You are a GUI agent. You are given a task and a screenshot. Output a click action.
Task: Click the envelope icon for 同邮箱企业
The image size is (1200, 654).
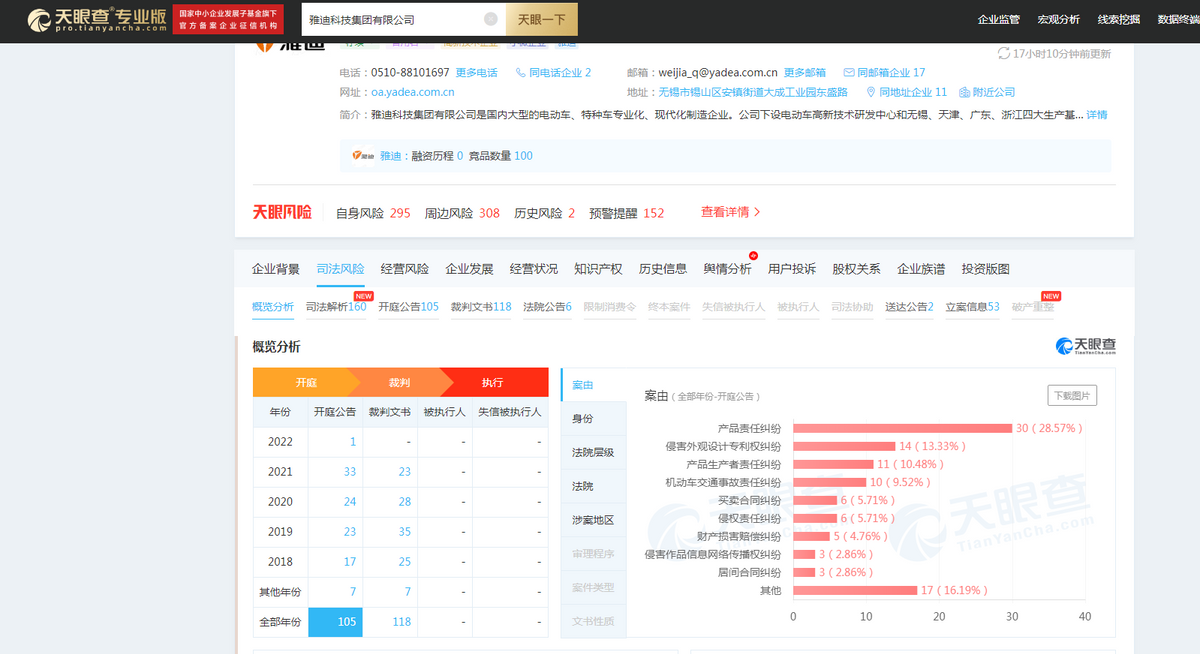[x=849, y=73]
